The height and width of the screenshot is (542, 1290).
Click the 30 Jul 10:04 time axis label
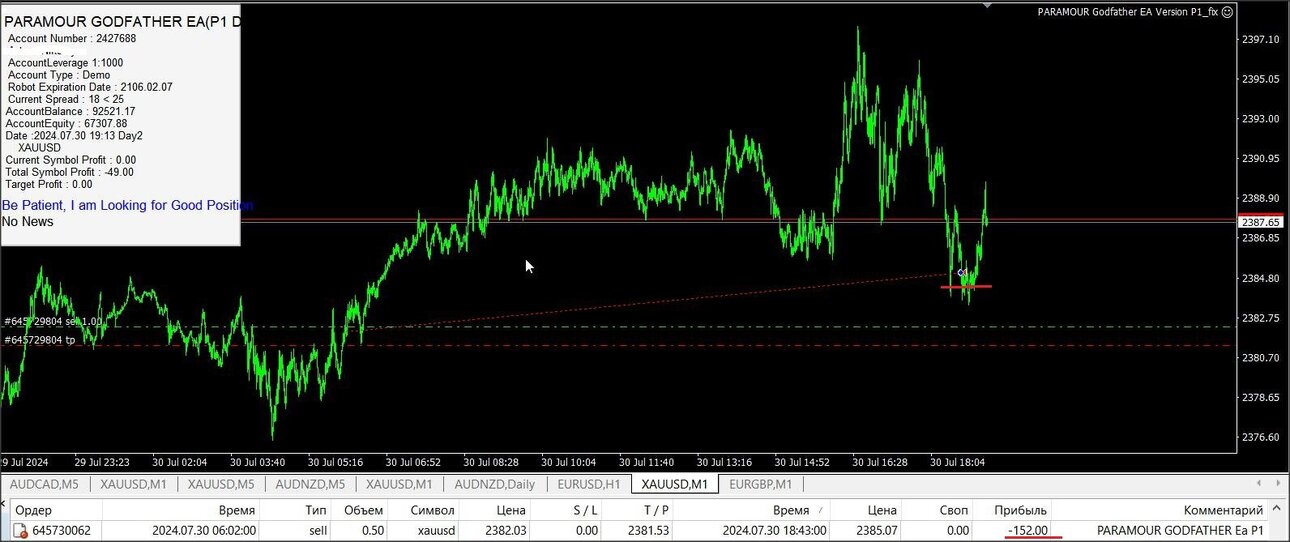pyautogui.click(x=568, y=462)
